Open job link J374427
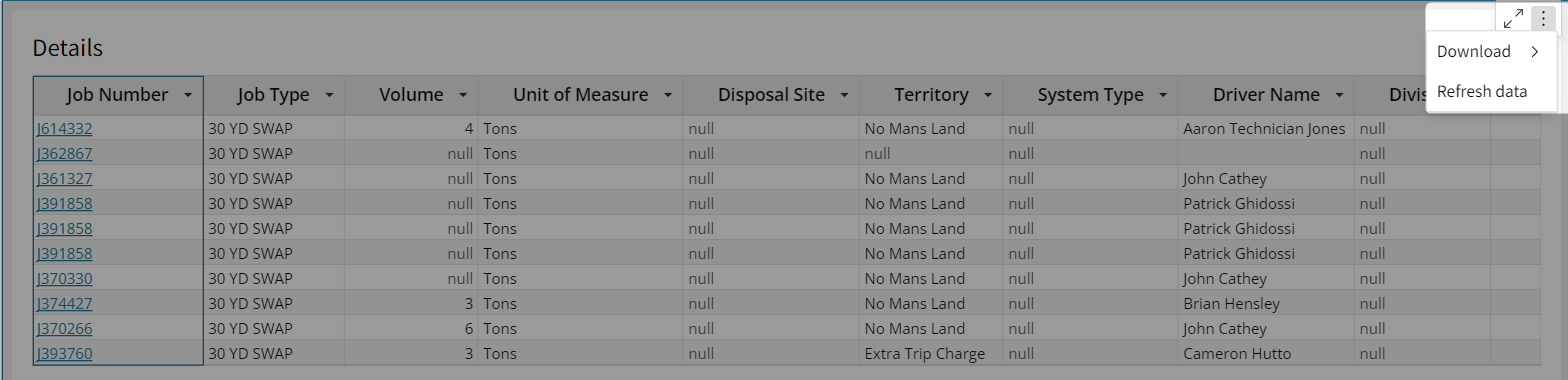 pos(64,304)
